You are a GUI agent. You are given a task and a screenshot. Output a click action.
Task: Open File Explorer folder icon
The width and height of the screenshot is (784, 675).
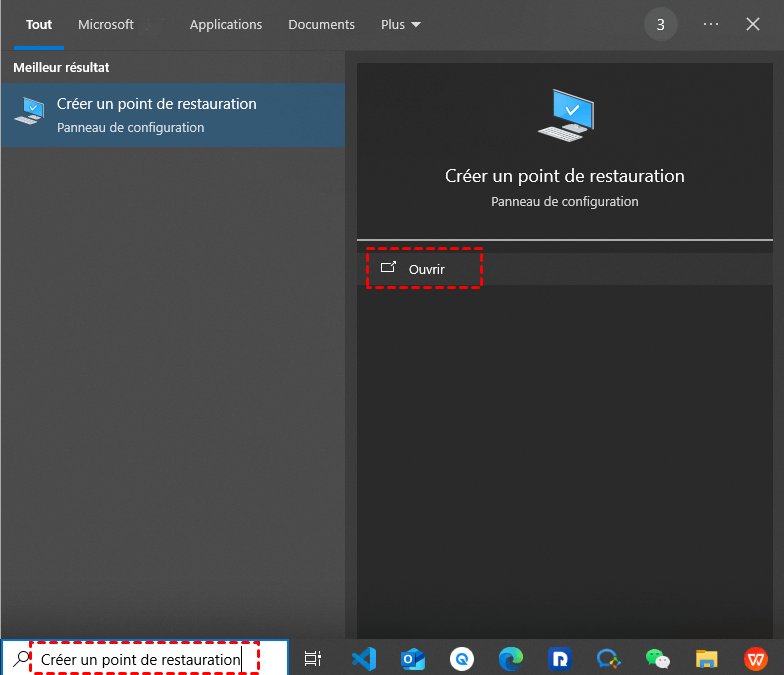(x=707, y=658)
